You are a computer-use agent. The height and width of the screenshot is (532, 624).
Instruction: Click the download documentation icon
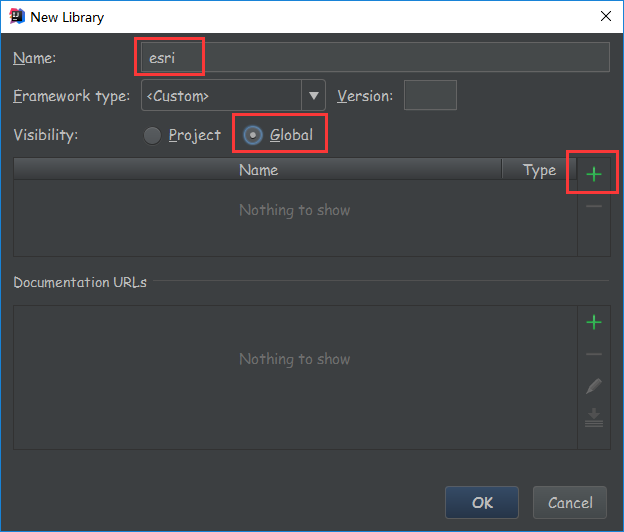click(593, 417)
